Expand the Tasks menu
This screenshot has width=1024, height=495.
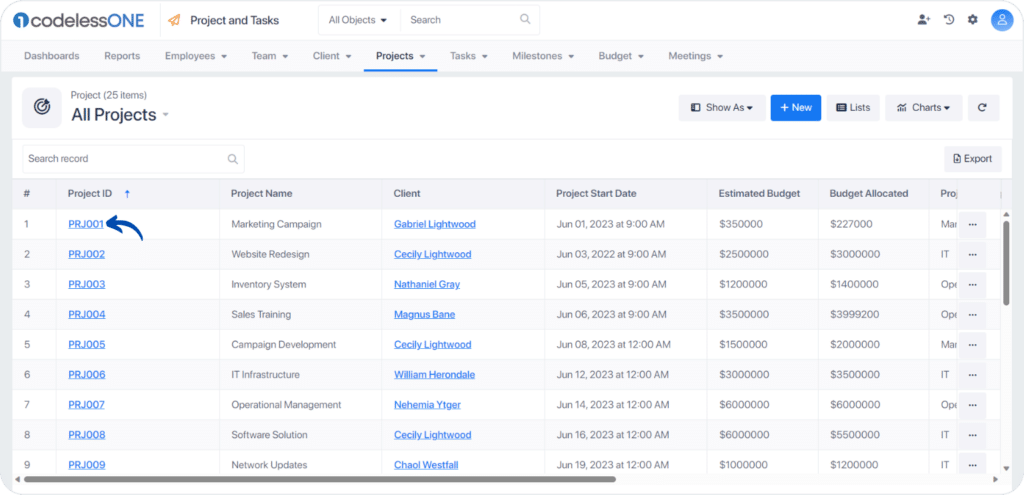pos(469,56)
